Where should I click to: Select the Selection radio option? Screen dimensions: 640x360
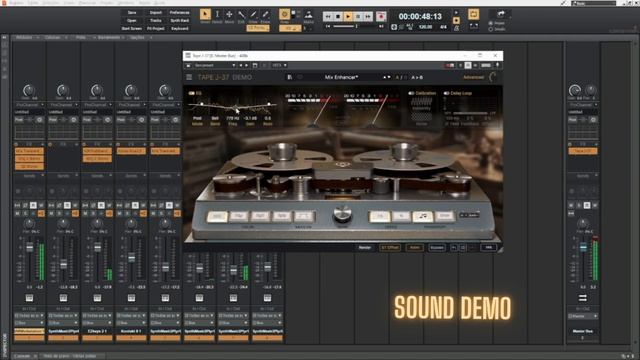coord(491,29)
